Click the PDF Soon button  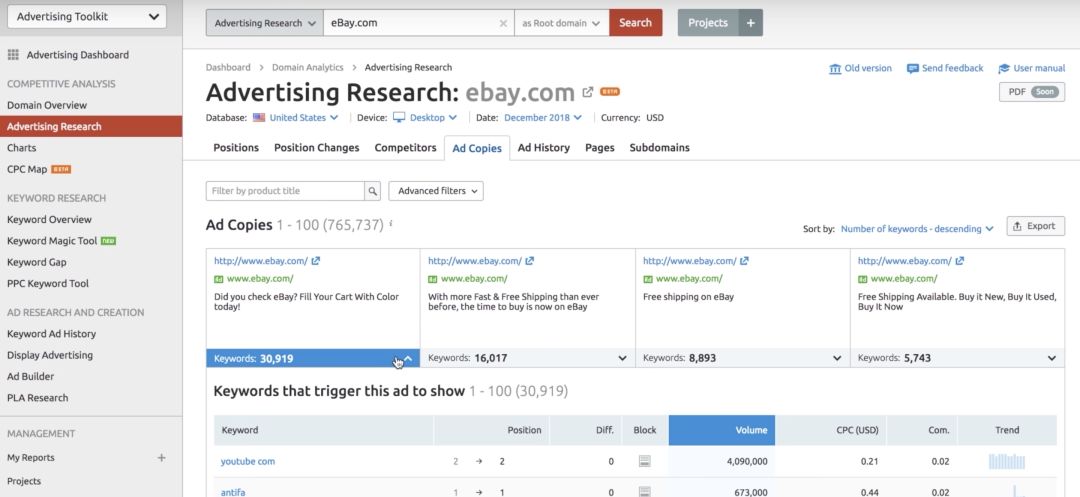tap(1032, 92)
